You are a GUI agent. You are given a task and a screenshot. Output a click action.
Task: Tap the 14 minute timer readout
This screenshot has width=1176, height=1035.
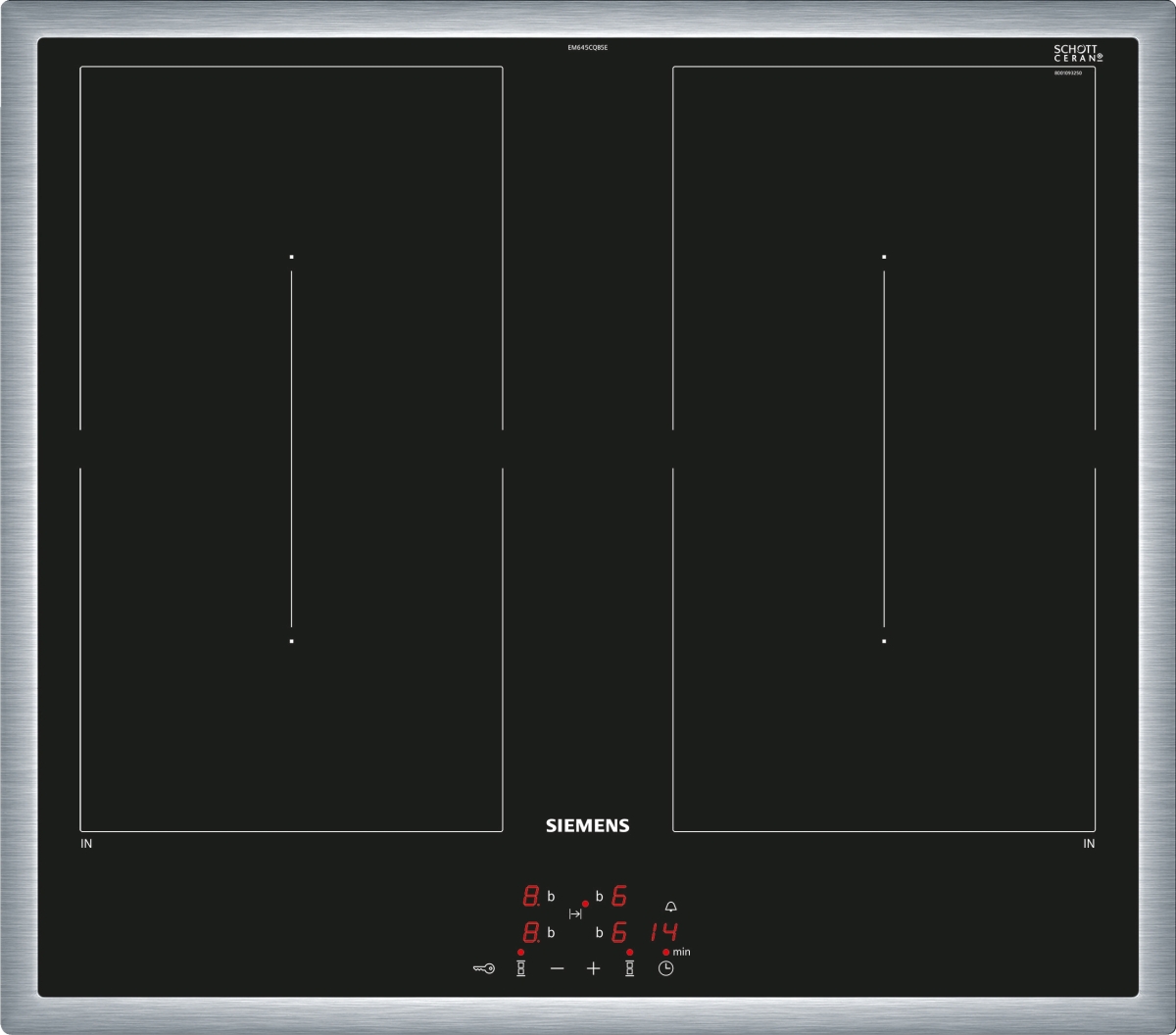pyautogui.click(x=663, y=932)
